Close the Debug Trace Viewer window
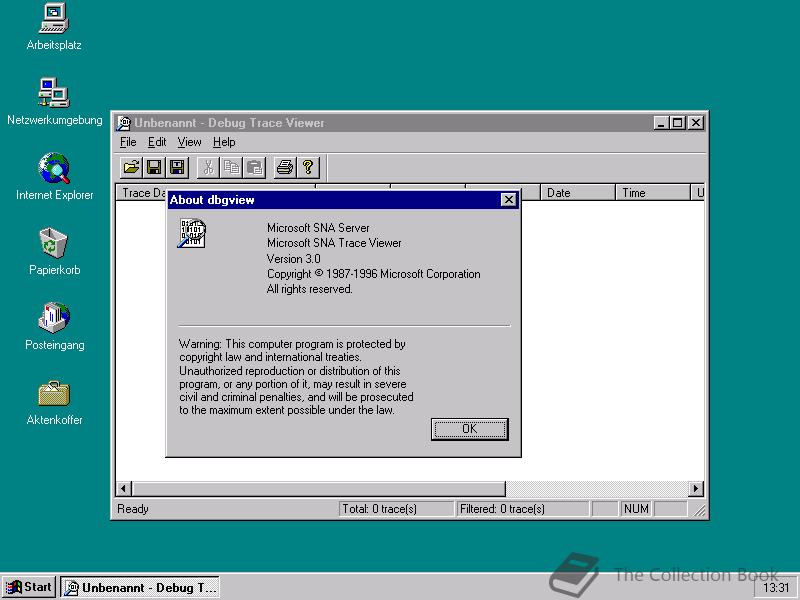This screenshot has width=800, height=600. (x=696, y=123)
